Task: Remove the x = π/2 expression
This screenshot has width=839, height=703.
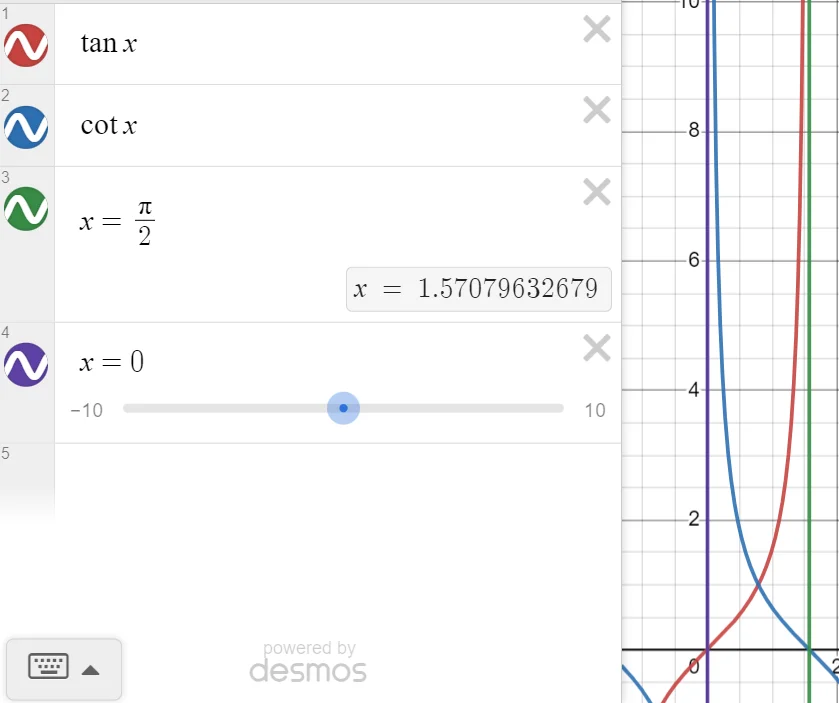Action: click(597, 192)
